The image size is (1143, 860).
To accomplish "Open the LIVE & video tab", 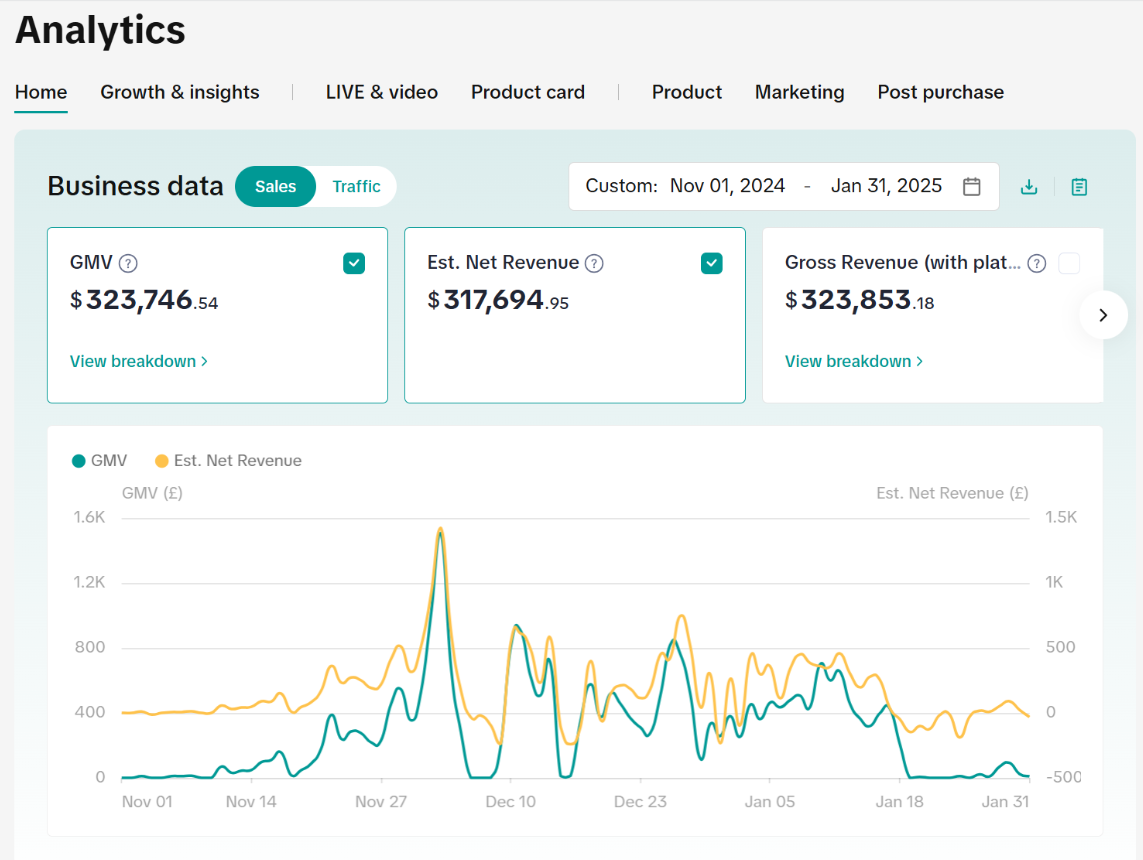I will coord(382,92).
